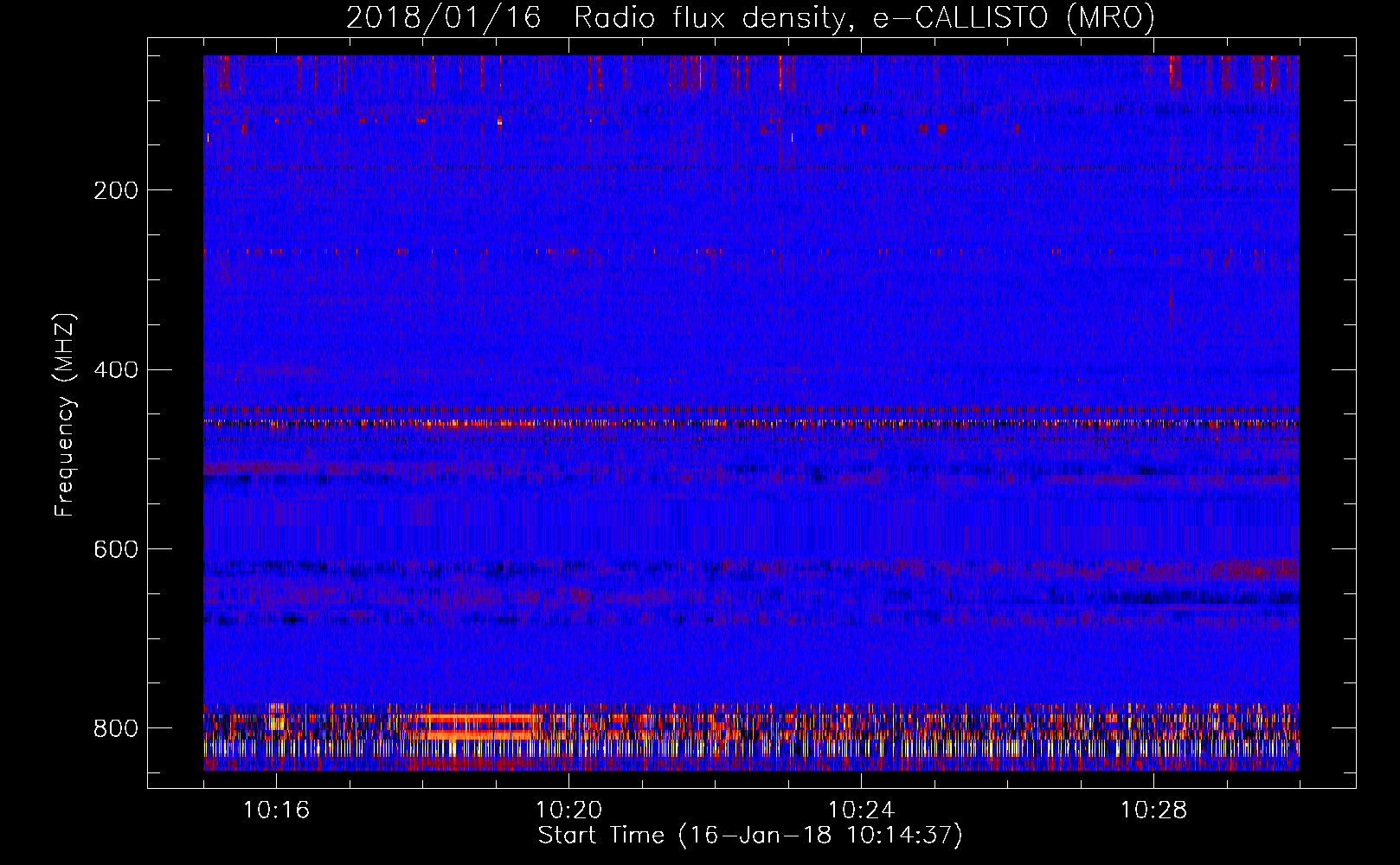Click the plot title '2018/01/16 Radio flux density, e-CALLISTO (MRO)'
This screenshot has width=1400, height=865.
click(750, 17)
